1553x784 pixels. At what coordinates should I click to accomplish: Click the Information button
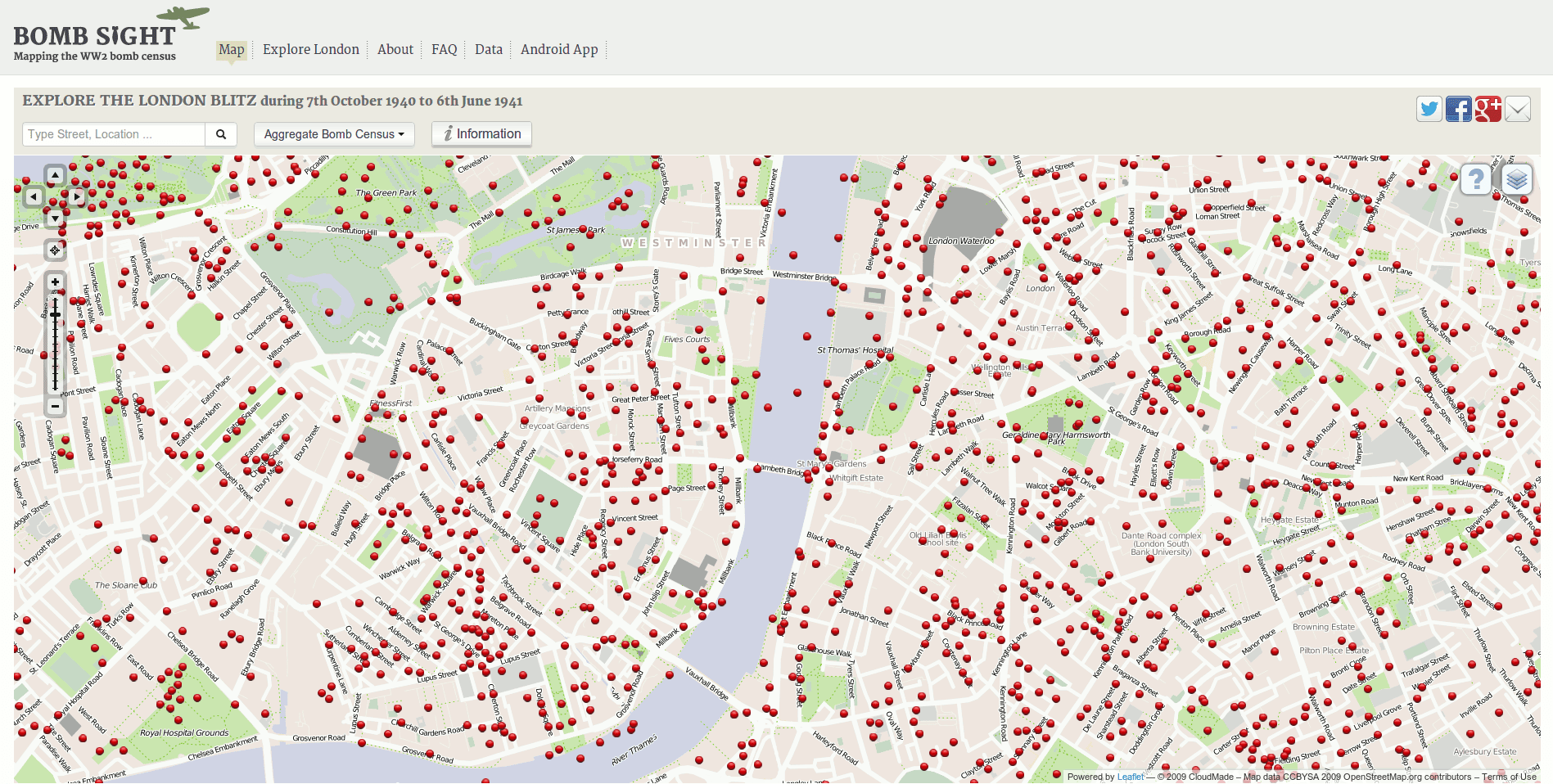click(x=482, y=134)
